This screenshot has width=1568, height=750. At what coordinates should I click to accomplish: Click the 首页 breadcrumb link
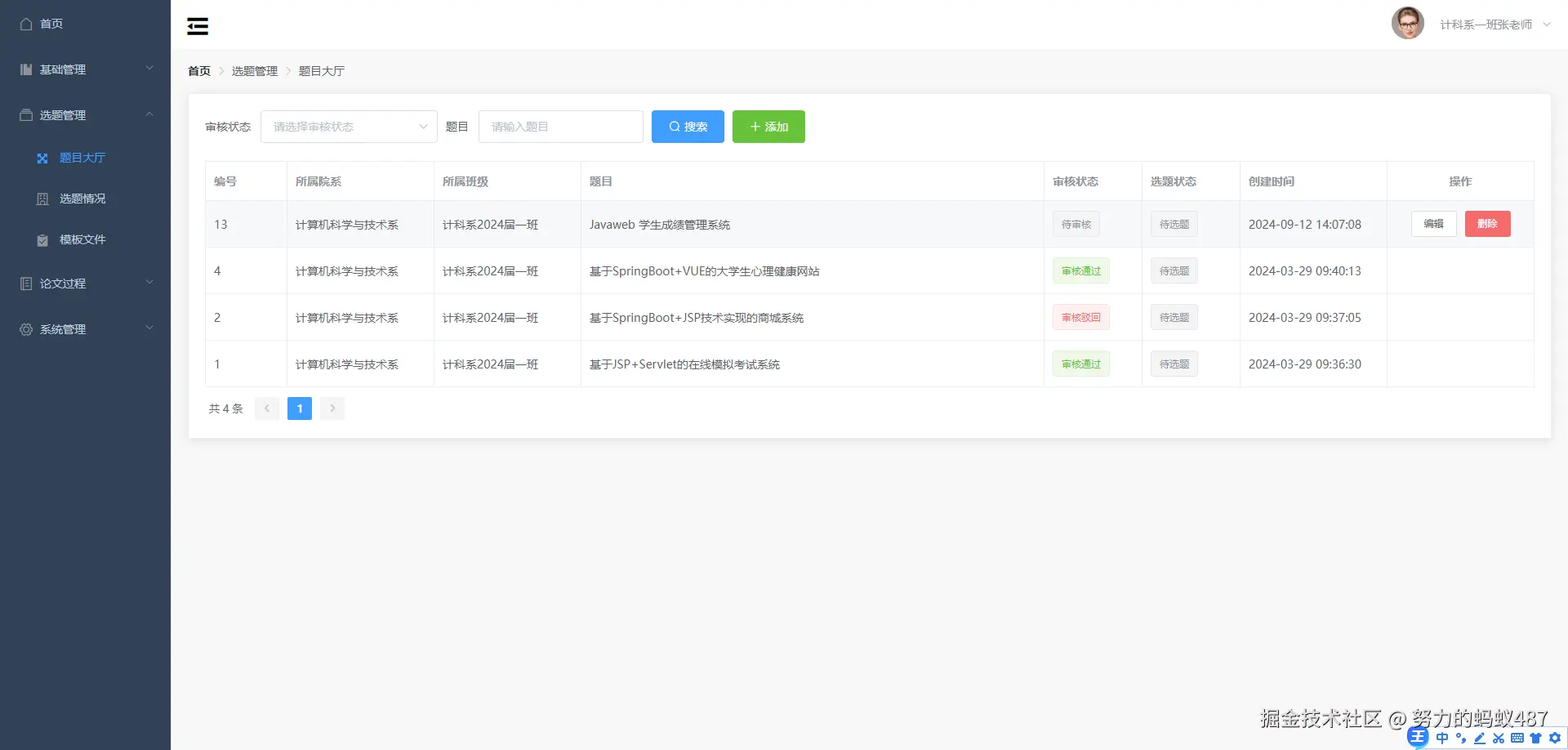(x=199, y=71)
